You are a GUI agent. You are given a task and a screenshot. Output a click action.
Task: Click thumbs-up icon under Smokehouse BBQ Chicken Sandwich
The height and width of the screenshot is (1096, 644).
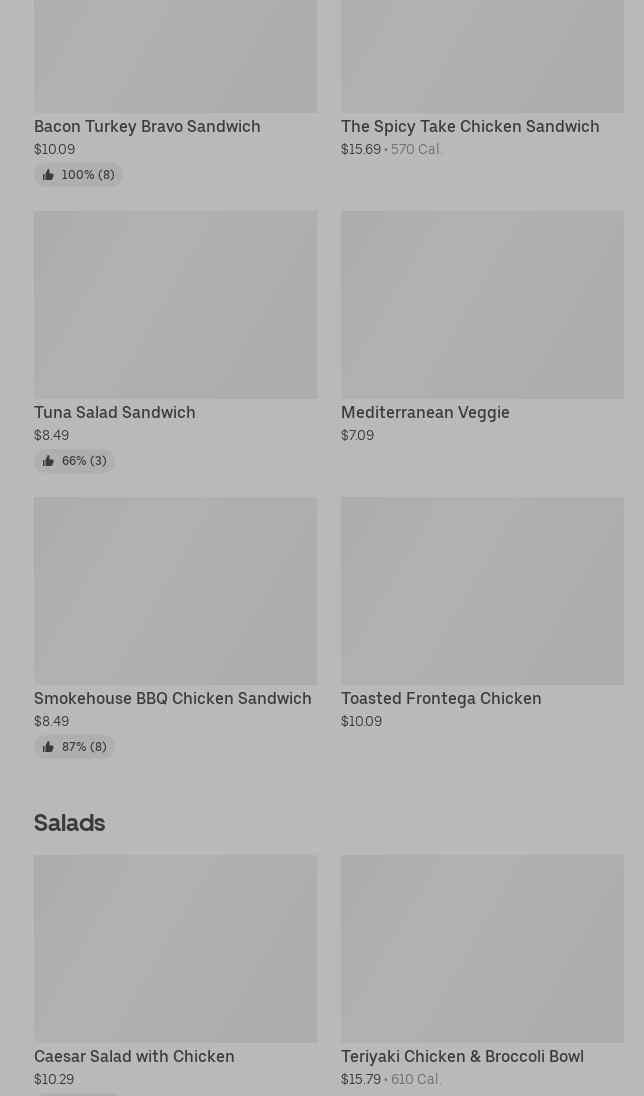(x=48, y=747)
